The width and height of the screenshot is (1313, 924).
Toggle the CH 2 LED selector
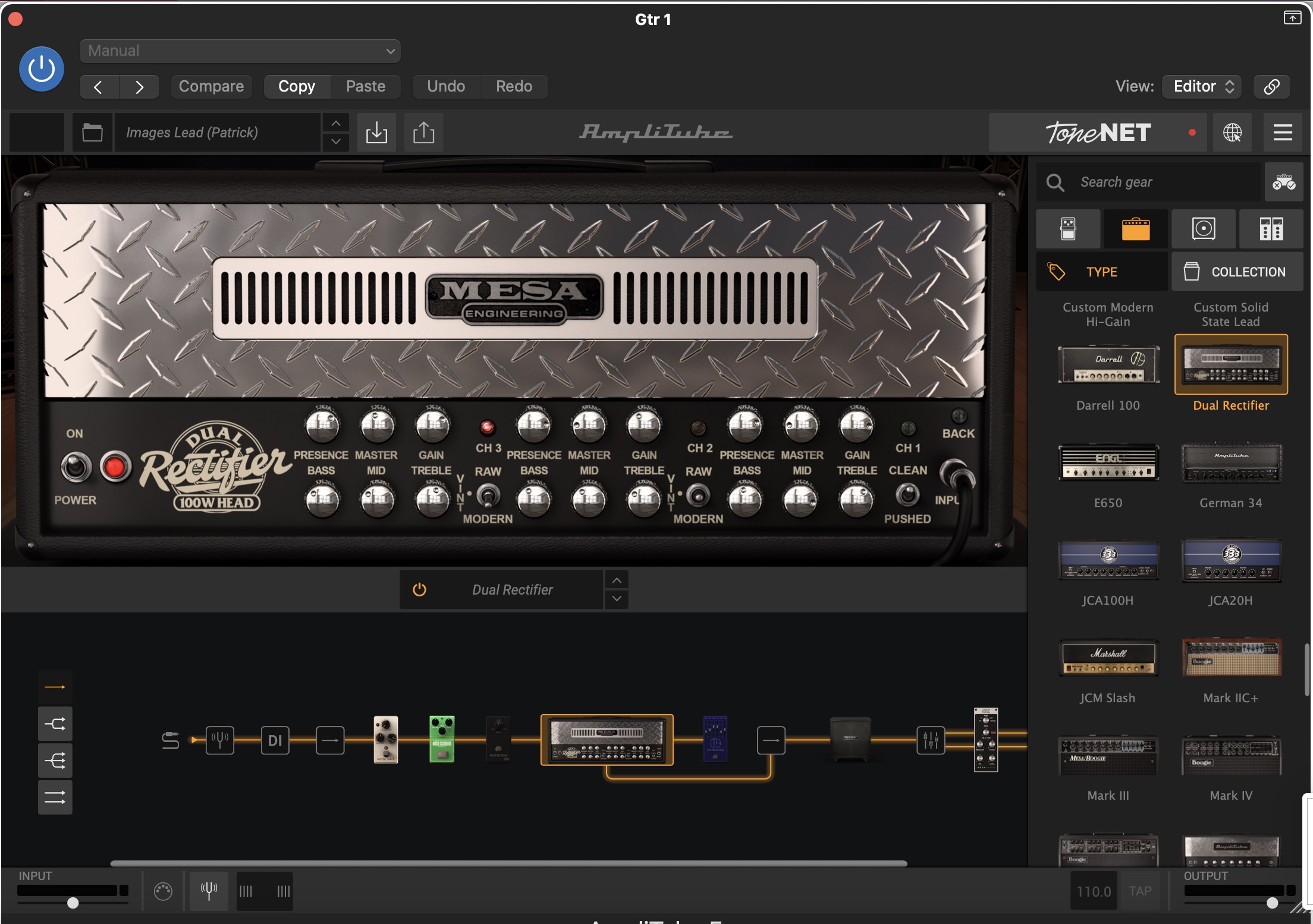coord(698,427)
